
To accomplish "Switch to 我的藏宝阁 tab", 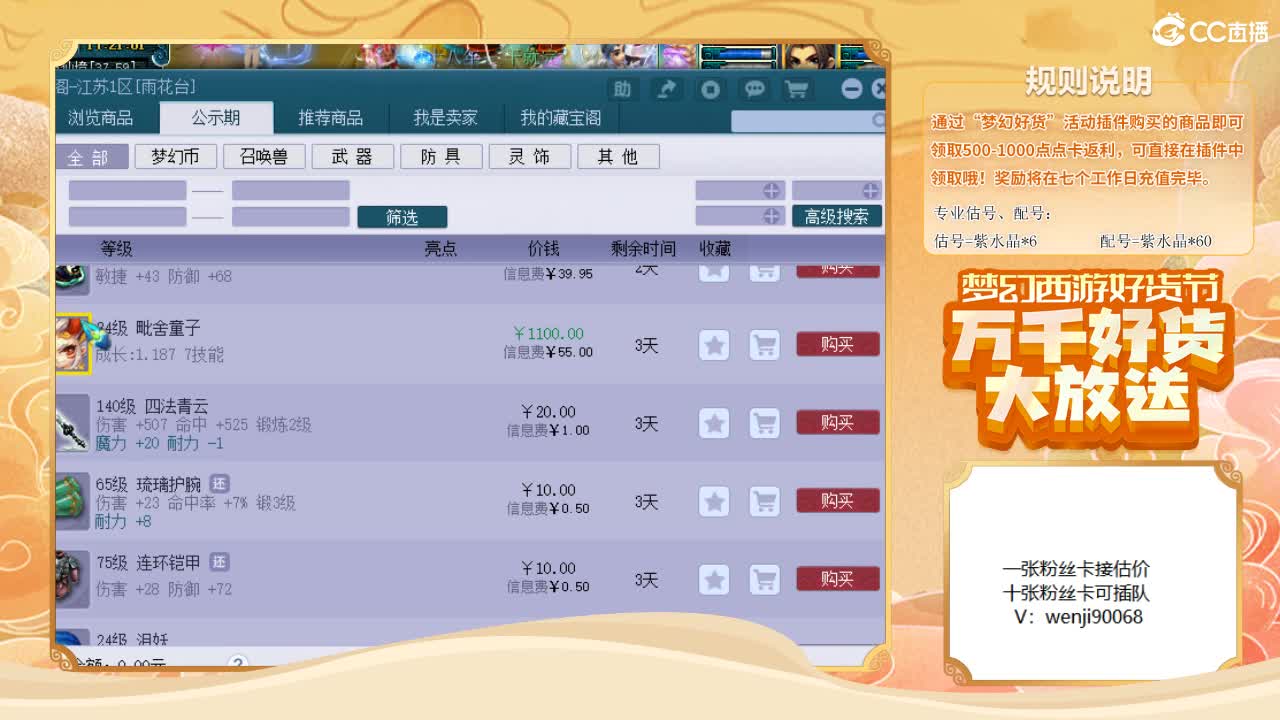I will [x=560, y=118].
